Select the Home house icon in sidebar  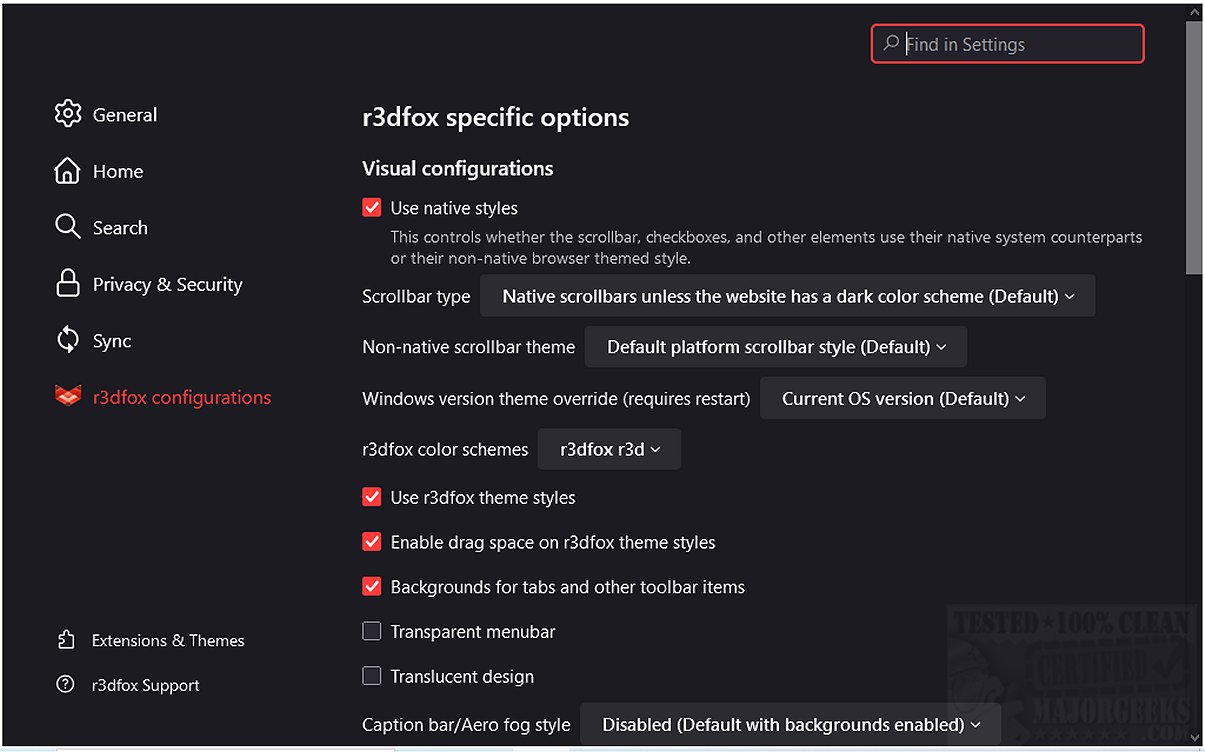coord(68,171)
